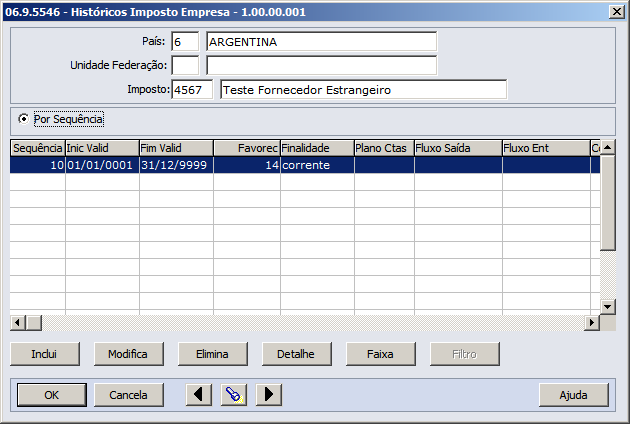The width and height of the screenshot is (630, 424).
Task: Select the 01/01/0001 start date cell
Action: 102,165
